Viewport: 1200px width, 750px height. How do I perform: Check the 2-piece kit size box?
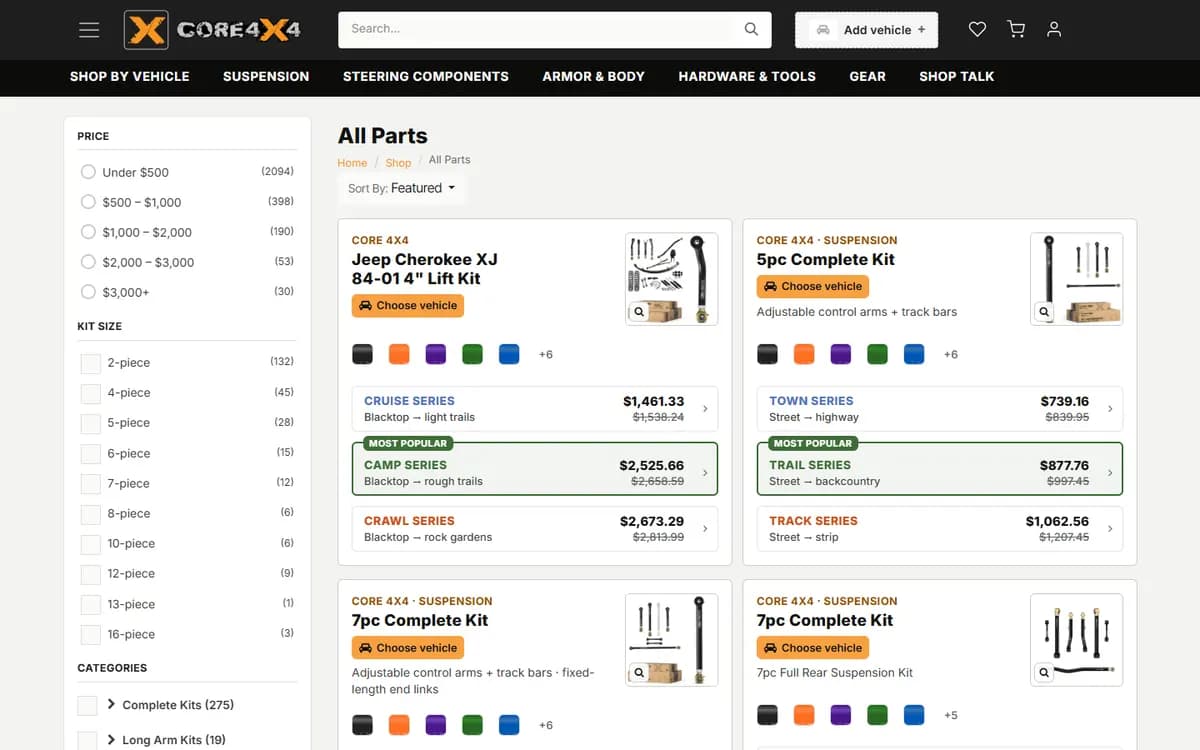click(91, 363)
